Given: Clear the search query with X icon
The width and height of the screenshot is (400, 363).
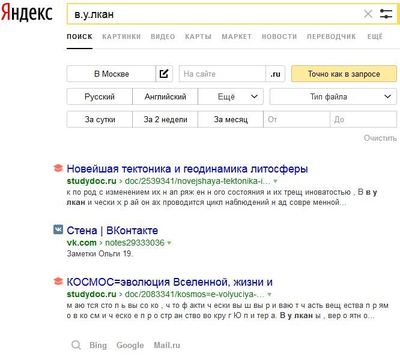Looking at the screenshot, I should 368,14.
